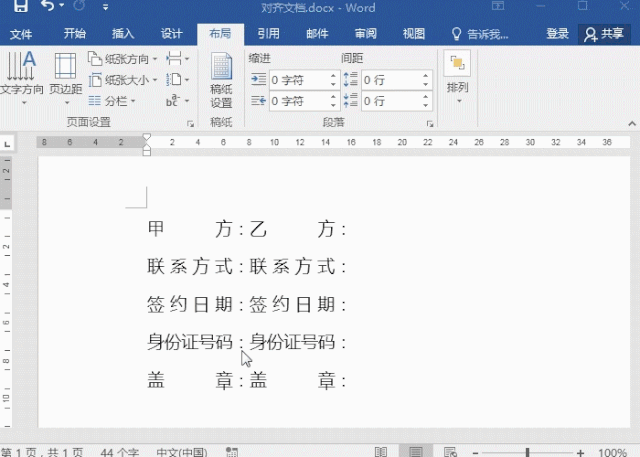
Task: Click spacing-before icon in 间距 group
Action: (x=351, y=79)
